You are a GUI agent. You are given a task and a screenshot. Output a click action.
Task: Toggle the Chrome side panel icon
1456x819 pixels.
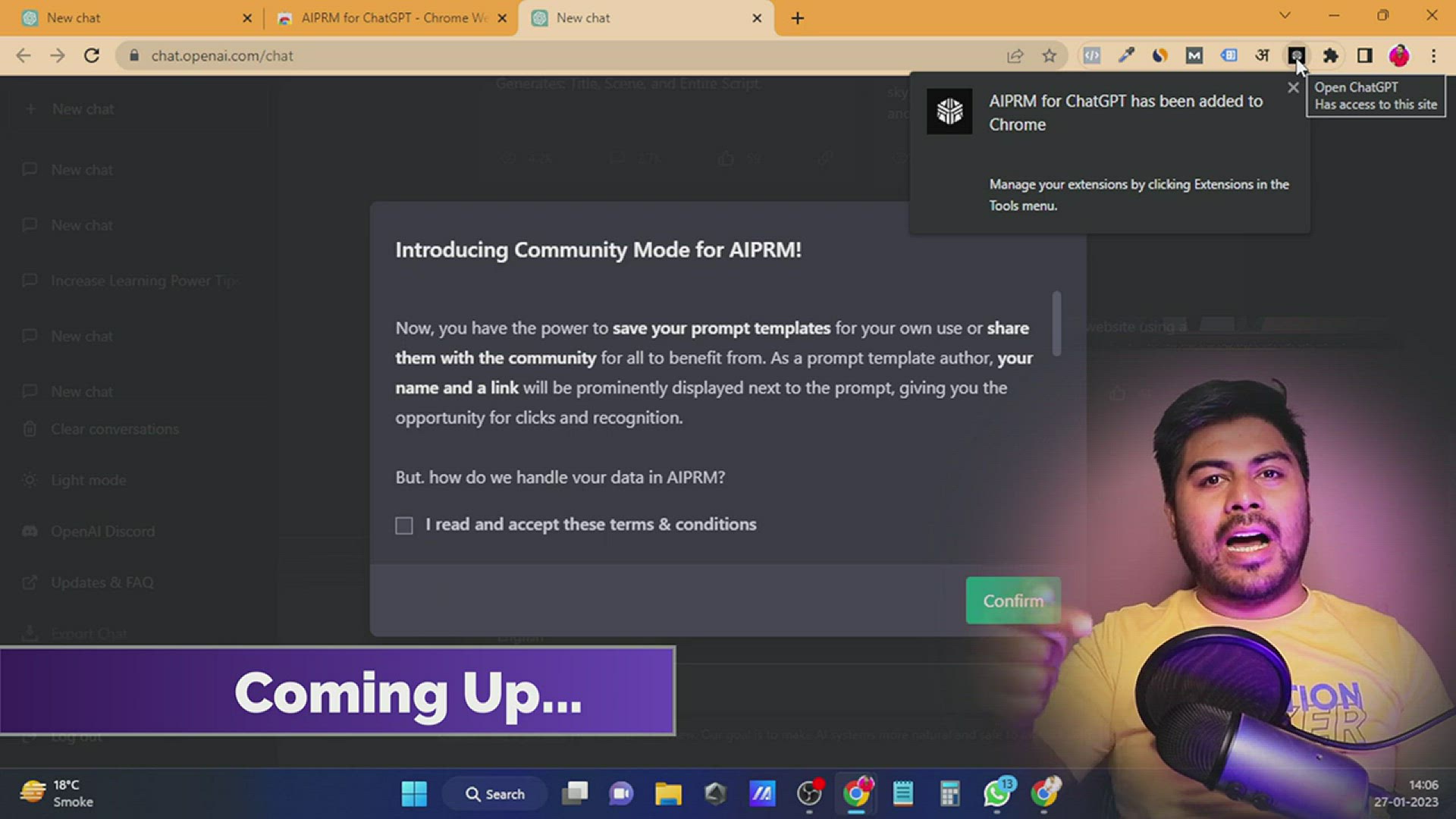[1364, 55]
